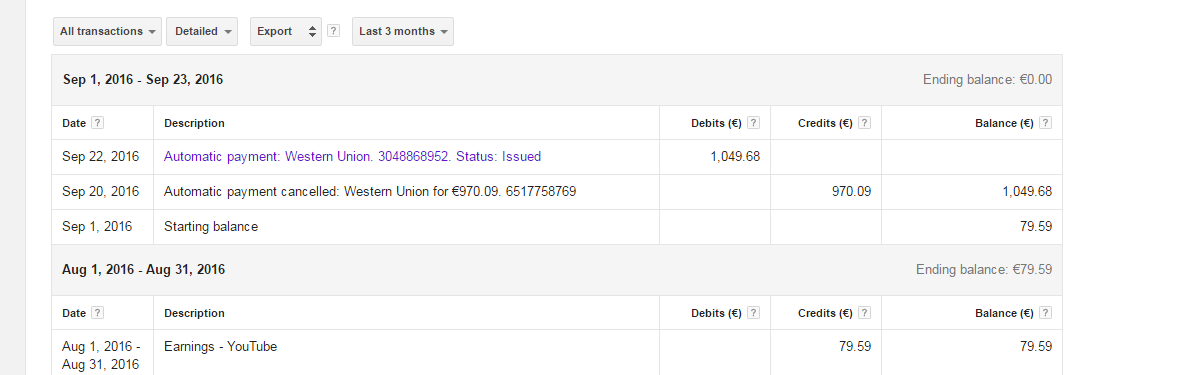Click help icon beside Balance (€) in August table
This screenshot has height=375, width=1195.
point(1046,312)
